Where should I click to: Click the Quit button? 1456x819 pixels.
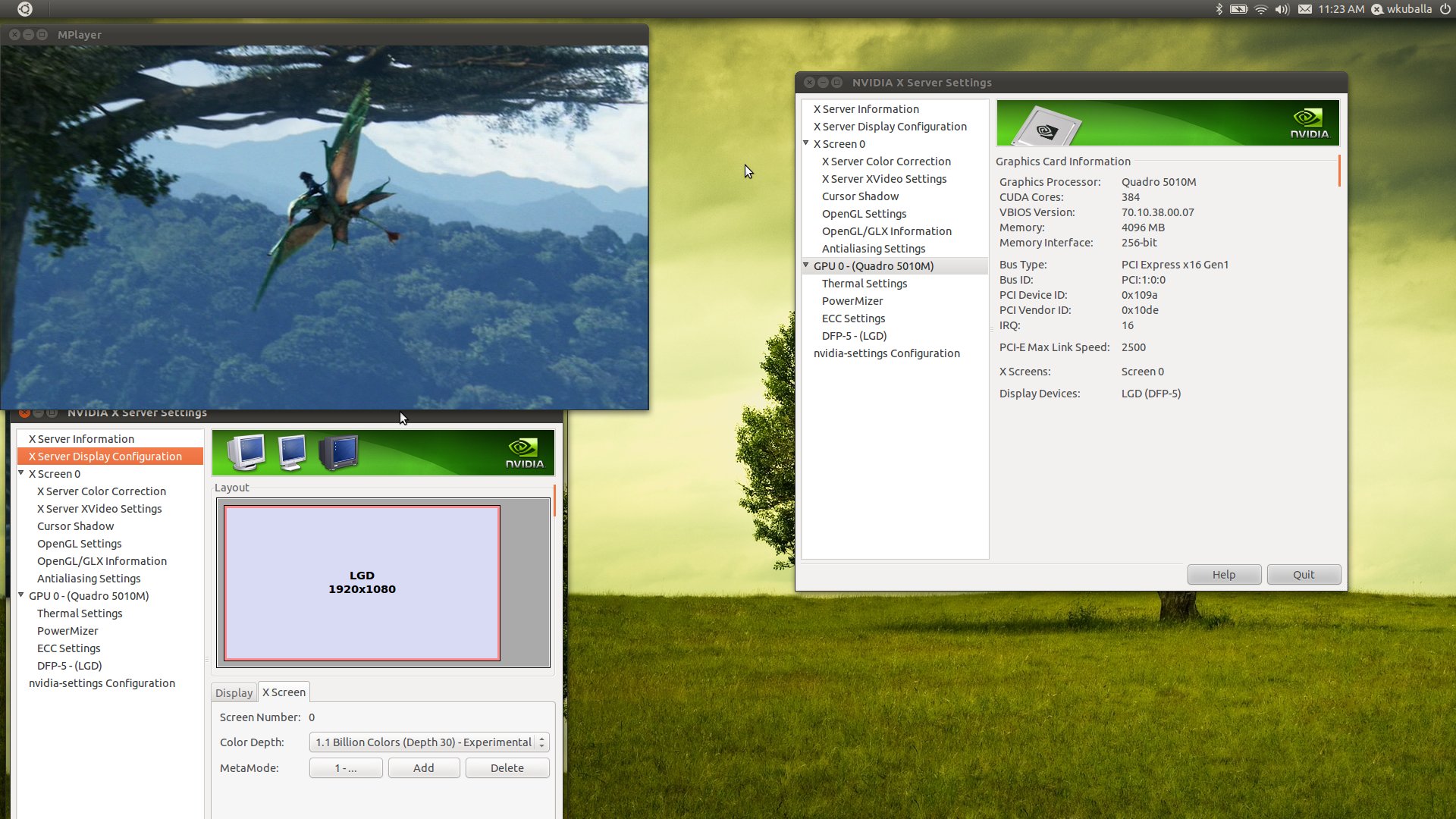pyautogui.click(x=1304, y=575)
